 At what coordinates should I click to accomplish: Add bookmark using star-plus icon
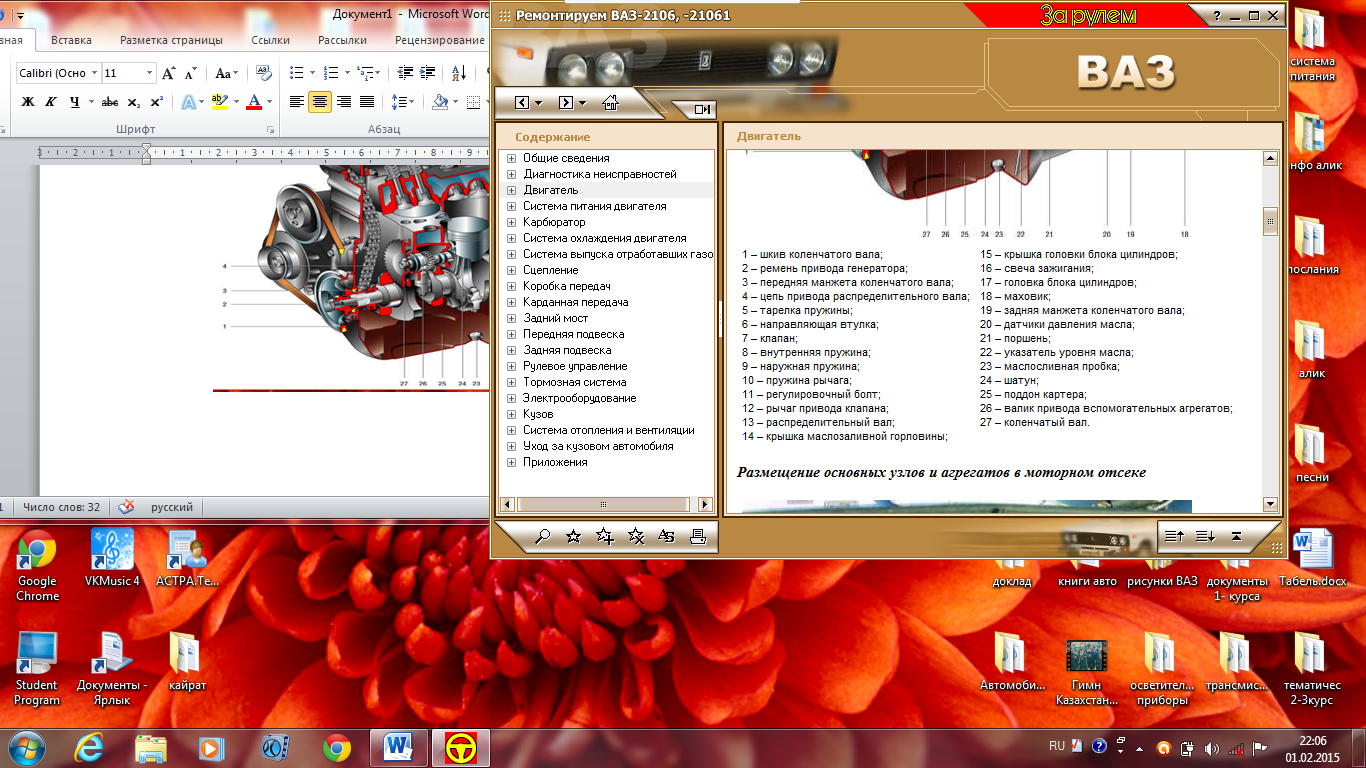pyautogui.click(x=604, y=536)
